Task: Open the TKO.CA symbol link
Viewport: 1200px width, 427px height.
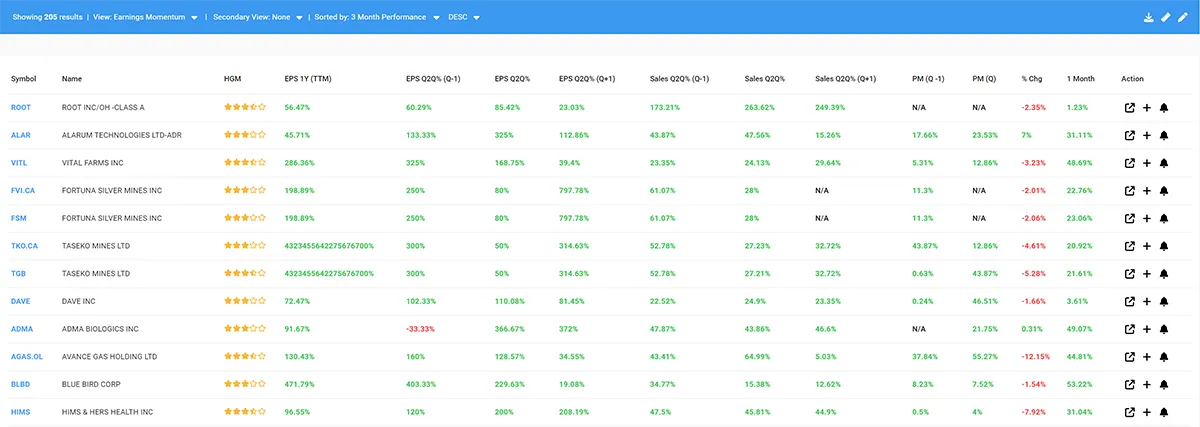Action: (x=25, y=245)
